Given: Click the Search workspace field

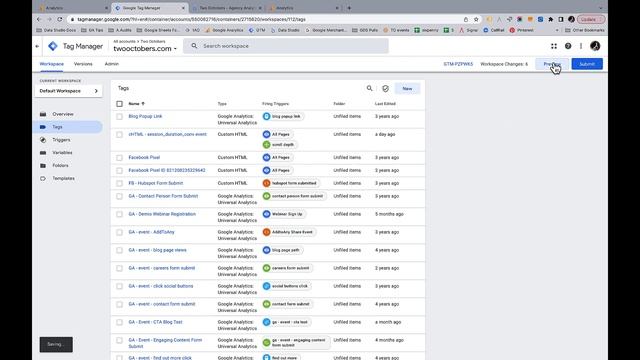Looking at the screenshot, I should (x=286, y=46).
